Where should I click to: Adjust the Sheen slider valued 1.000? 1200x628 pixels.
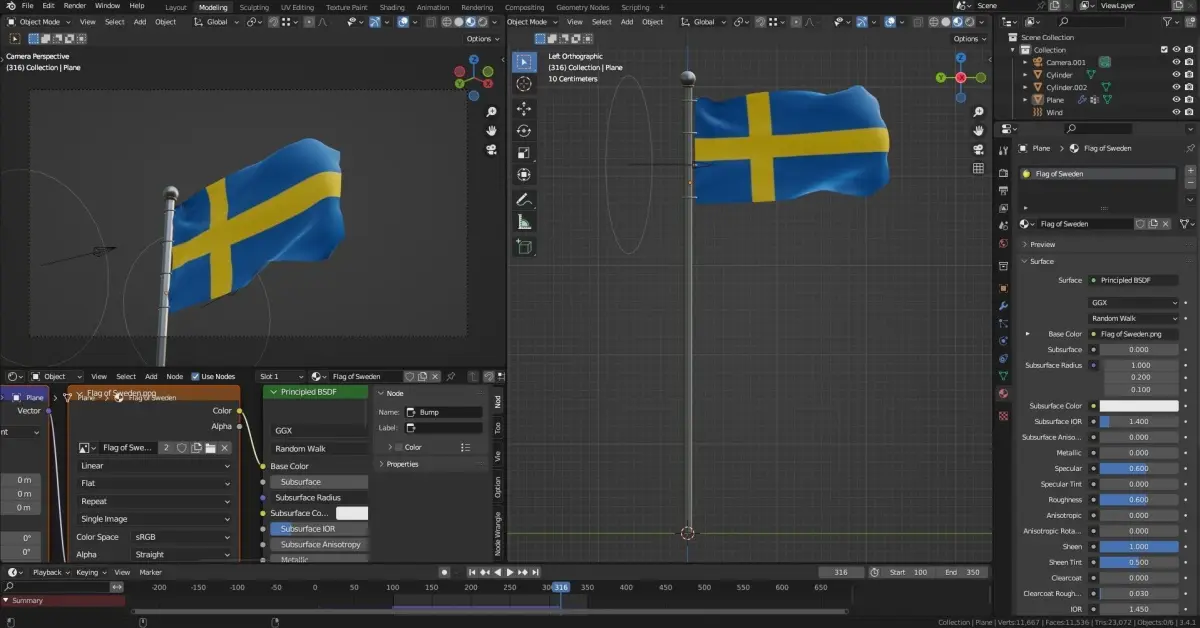(1139, 547)
